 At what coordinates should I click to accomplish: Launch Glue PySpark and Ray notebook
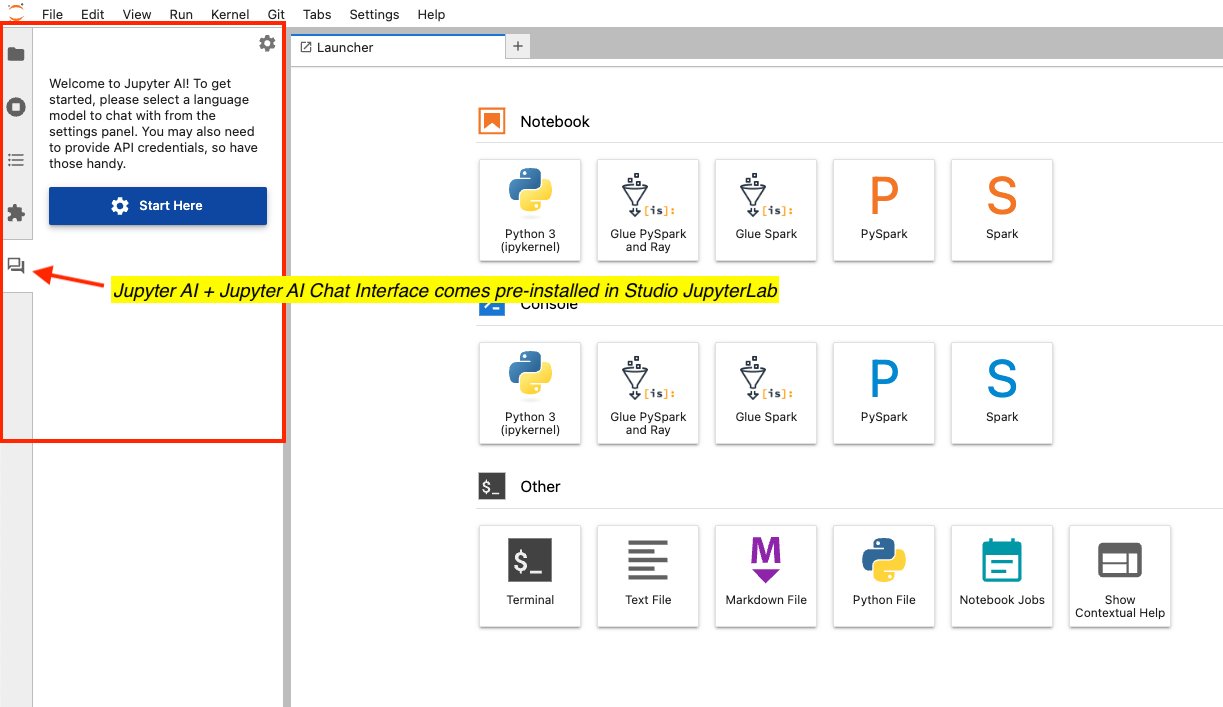[x=648, y=211]
